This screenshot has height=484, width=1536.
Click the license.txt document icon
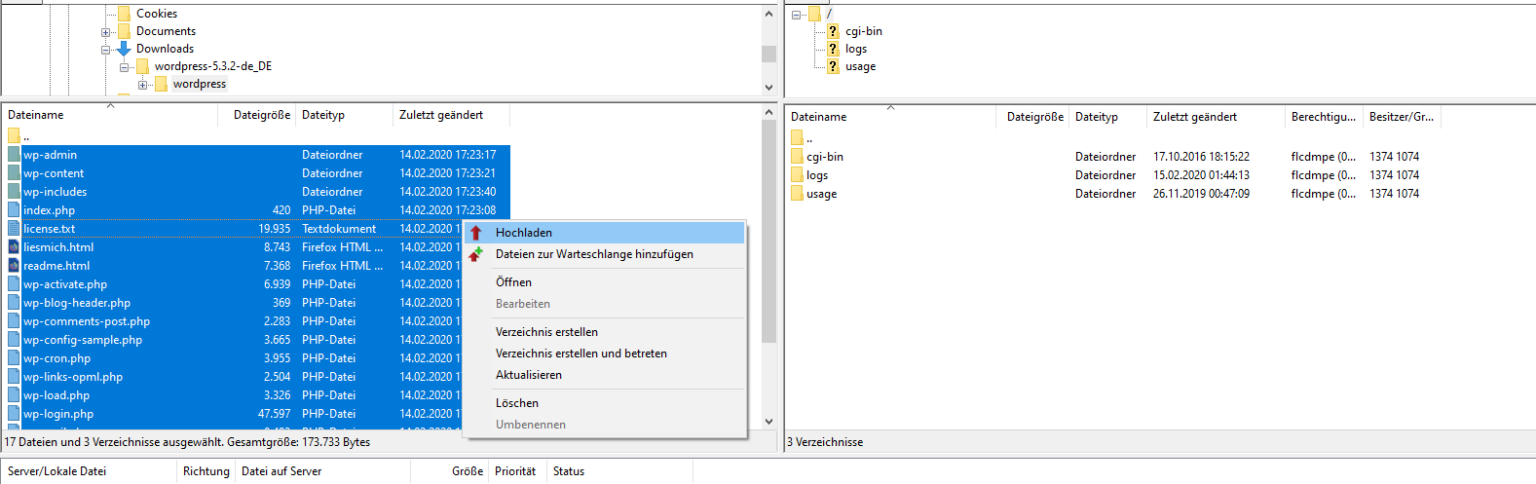(x=13, y=229)
